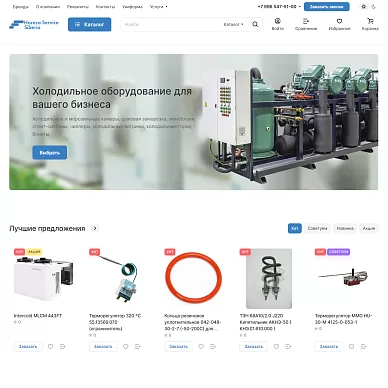Open the Intercold MLCM 443FT product image
The image size is (388, 388).
point(44,278)
